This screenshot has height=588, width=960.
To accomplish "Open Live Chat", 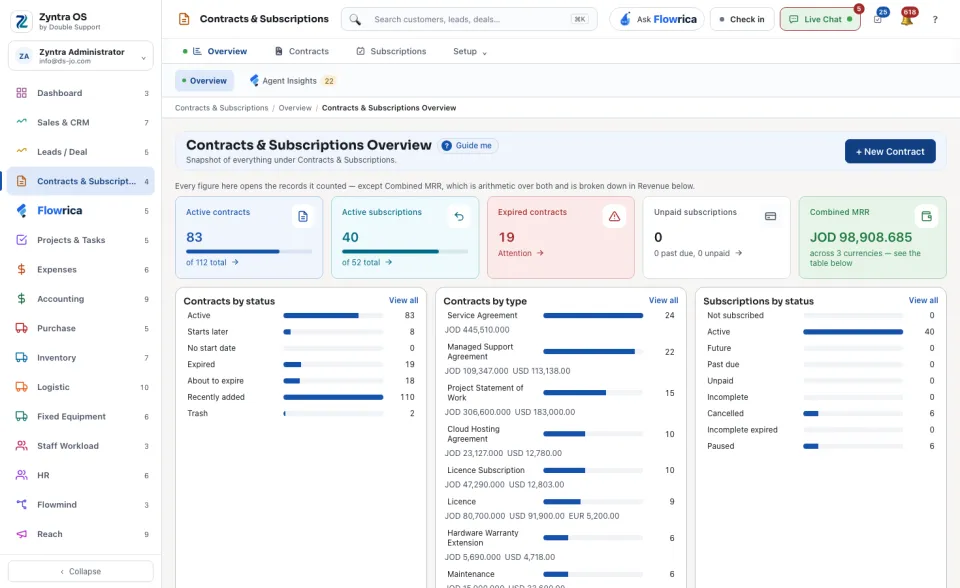I will [820, 20].
